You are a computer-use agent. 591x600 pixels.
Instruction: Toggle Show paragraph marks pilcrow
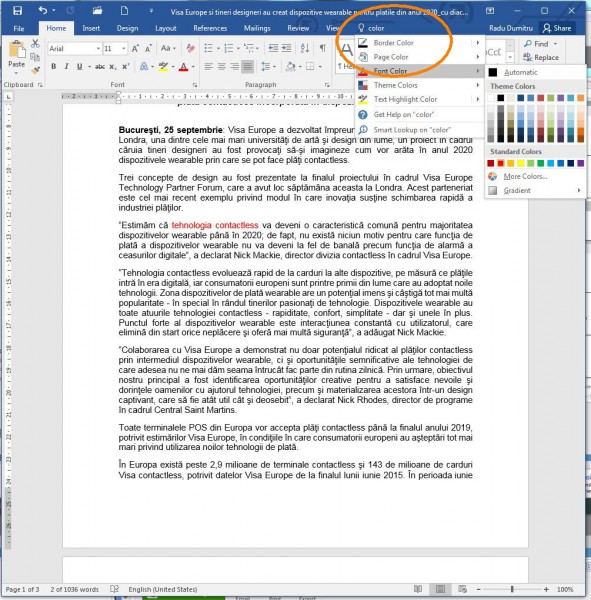click(323, 48)
